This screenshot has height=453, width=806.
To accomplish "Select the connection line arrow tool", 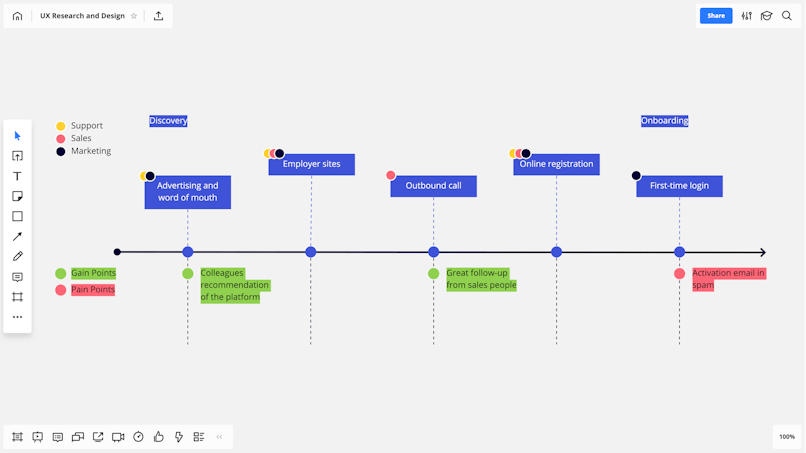I will click(x=17, y=236).
